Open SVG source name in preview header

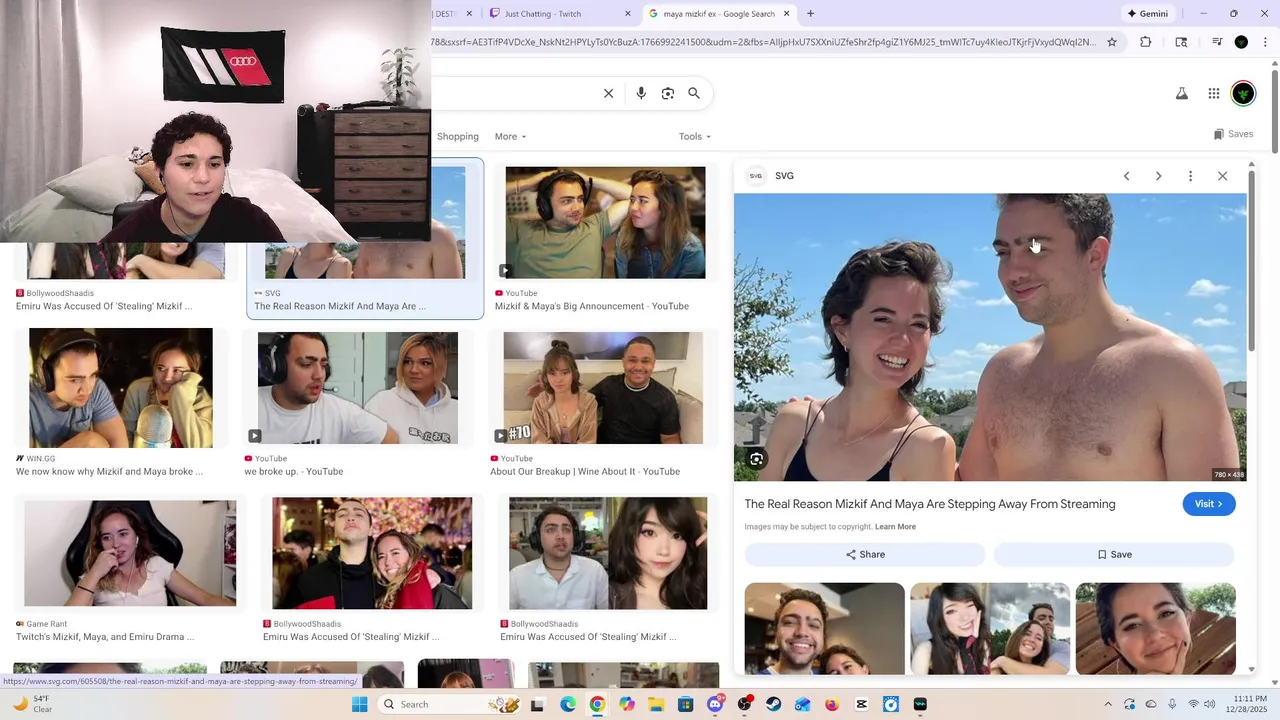coord(784,176)
